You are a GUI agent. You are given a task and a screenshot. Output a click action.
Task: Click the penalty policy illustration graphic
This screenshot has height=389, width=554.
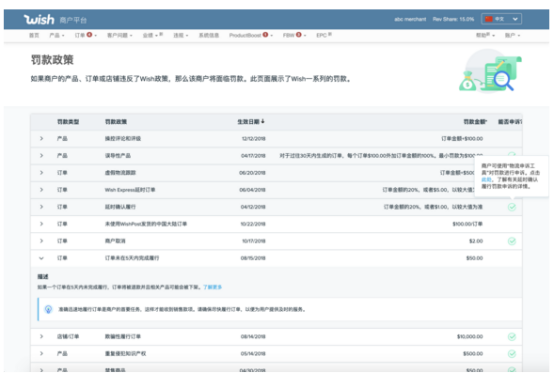coord(490,72)
